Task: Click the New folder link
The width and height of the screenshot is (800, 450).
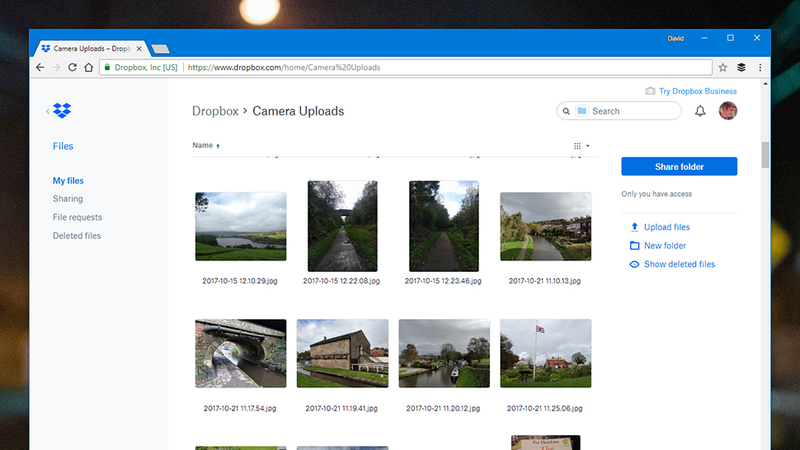Action: [x=665, y=245]
